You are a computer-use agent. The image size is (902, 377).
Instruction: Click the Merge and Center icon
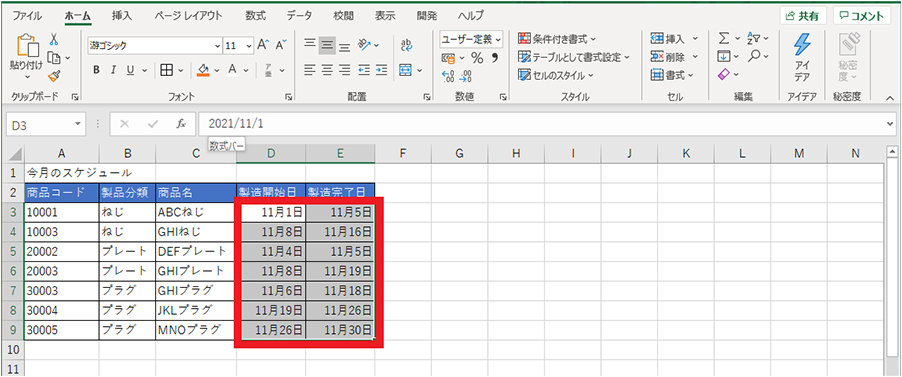coord(406,70)
